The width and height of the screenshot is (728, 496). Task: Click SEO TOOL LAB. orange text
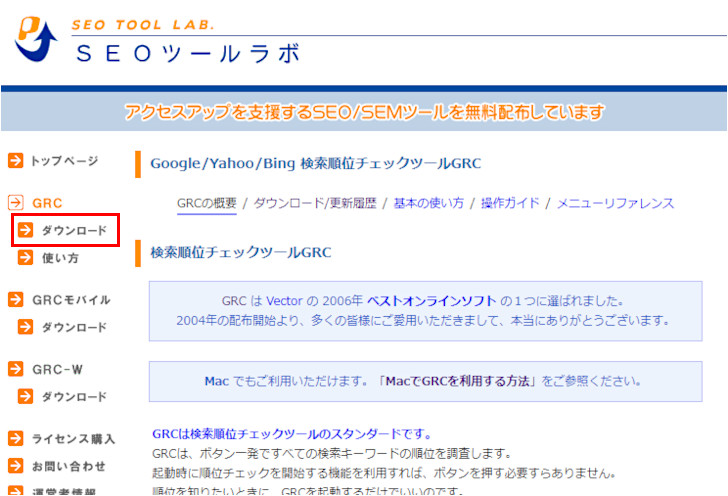(x=143, y=25)
